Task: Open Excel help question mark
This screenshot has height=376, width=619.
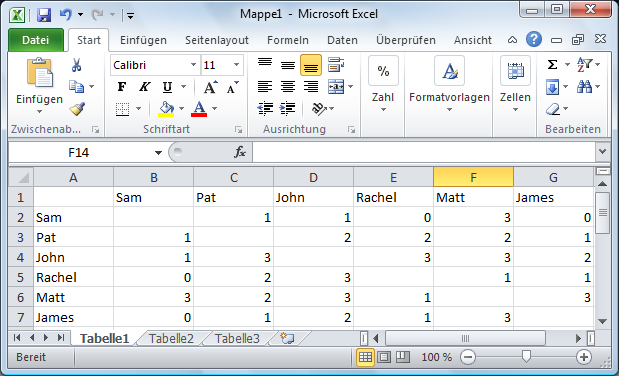Action: [534, 39]
